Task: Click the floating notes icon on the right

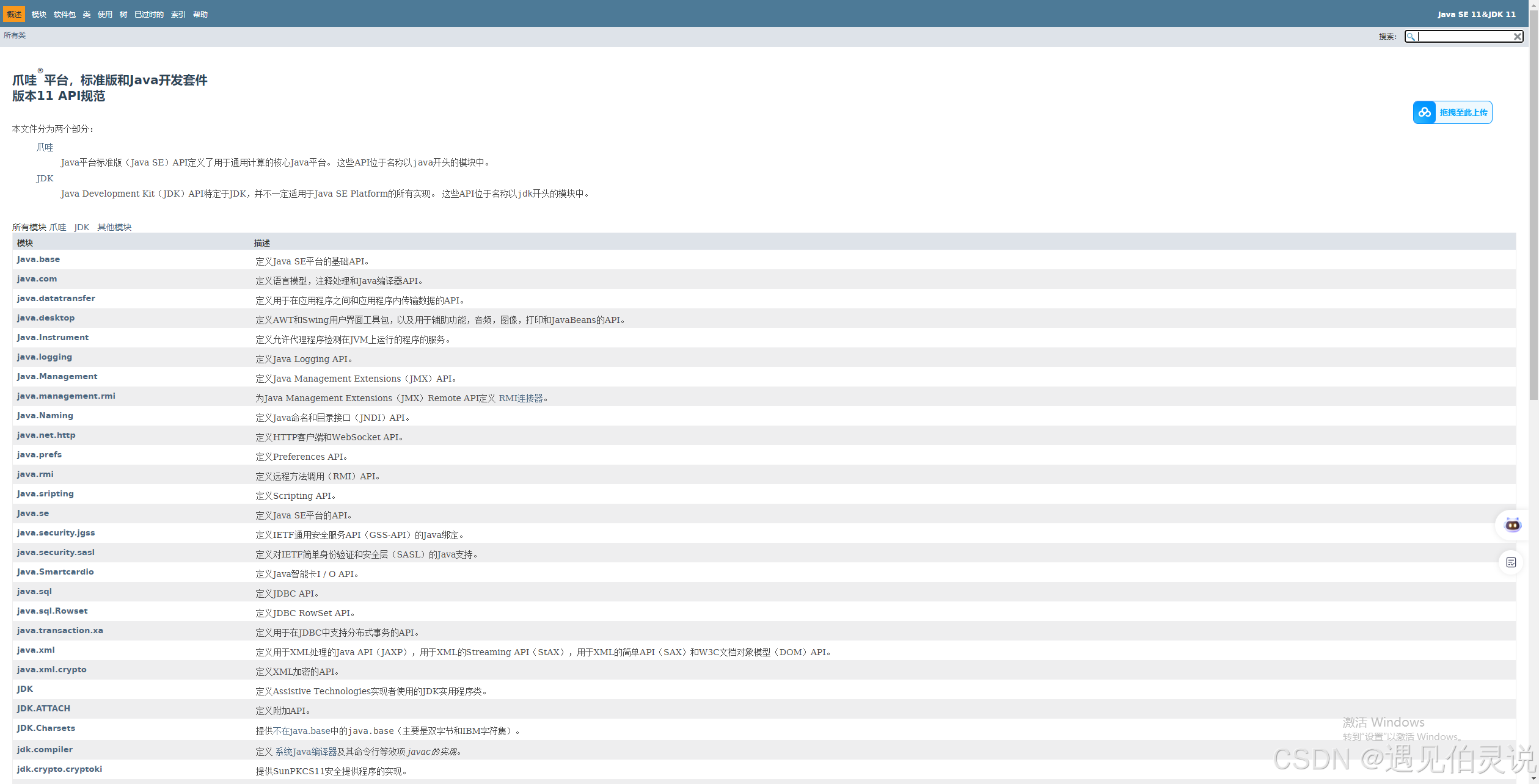Action: [x=1511, y=562]
